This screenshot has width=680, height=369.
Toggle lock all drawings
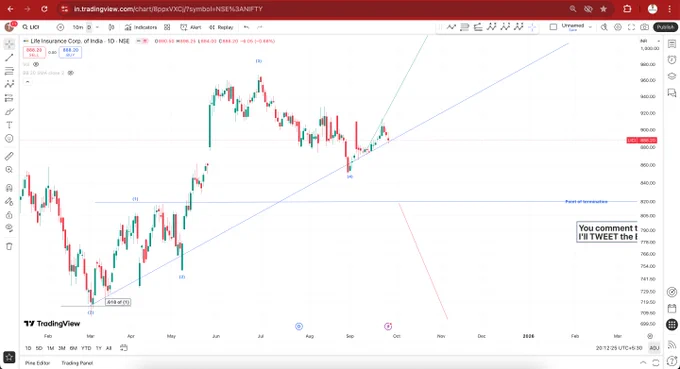click(x=9, y=215)
